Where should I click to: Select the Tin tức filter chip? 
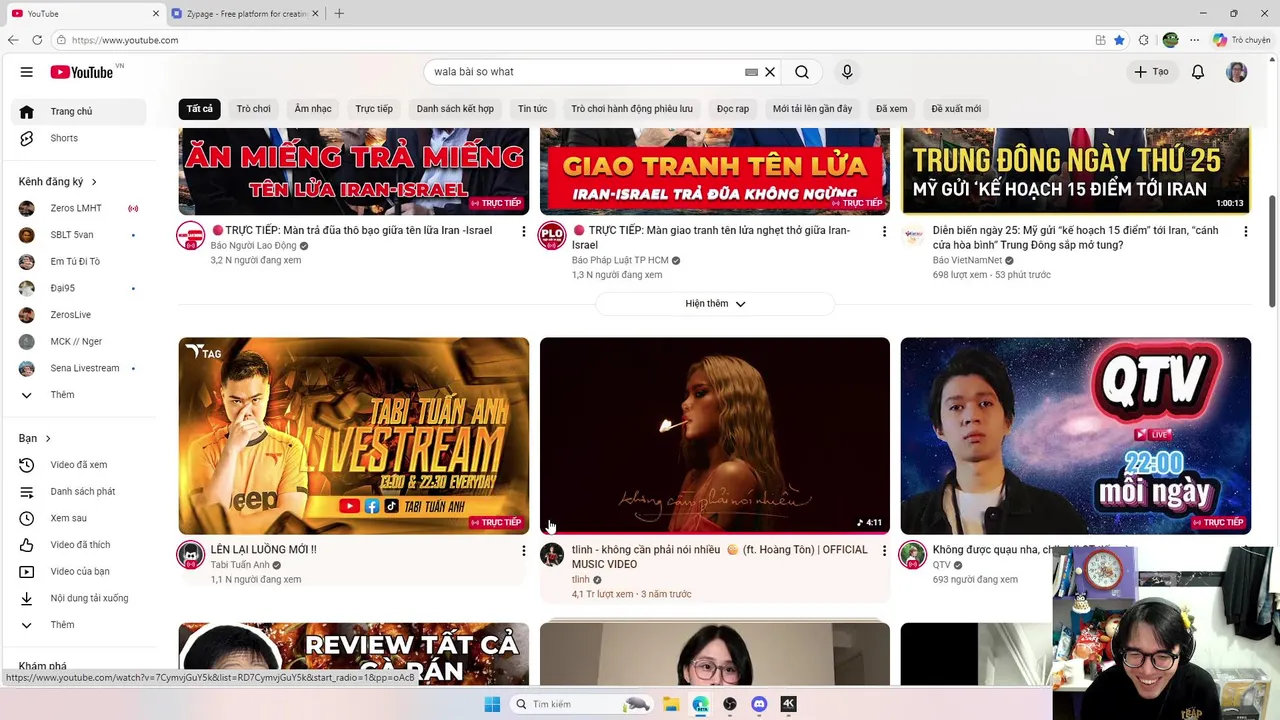pyautogui.click(x=532, y=109)
